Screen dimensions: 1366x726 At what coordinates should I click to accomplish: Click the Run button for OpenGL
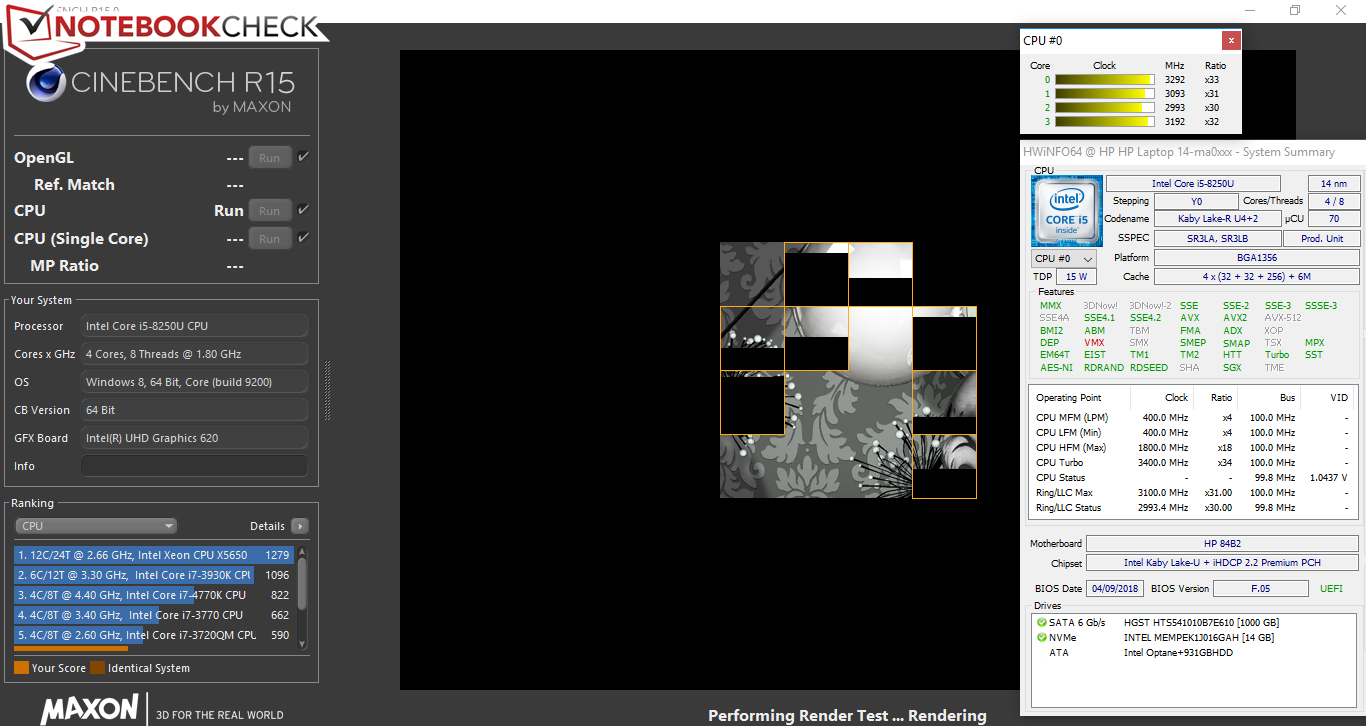click(270, 158)
